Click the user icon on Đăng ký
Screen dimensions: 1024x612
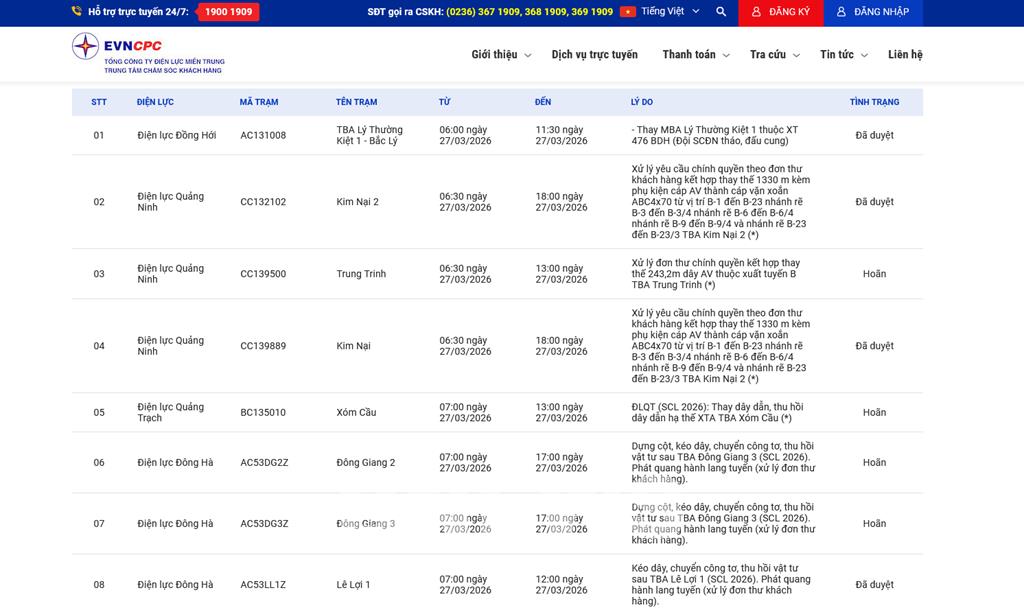tap(756, 12)
